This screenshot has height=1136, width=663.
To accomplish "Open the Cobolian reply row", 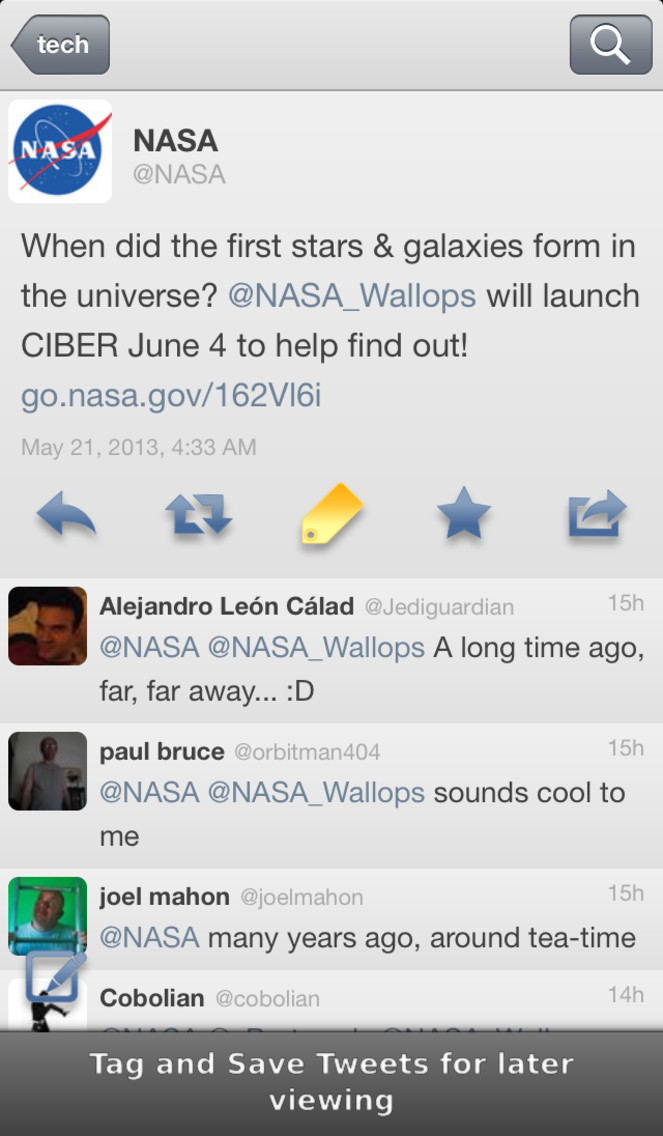I will (x=331, y=1000).
